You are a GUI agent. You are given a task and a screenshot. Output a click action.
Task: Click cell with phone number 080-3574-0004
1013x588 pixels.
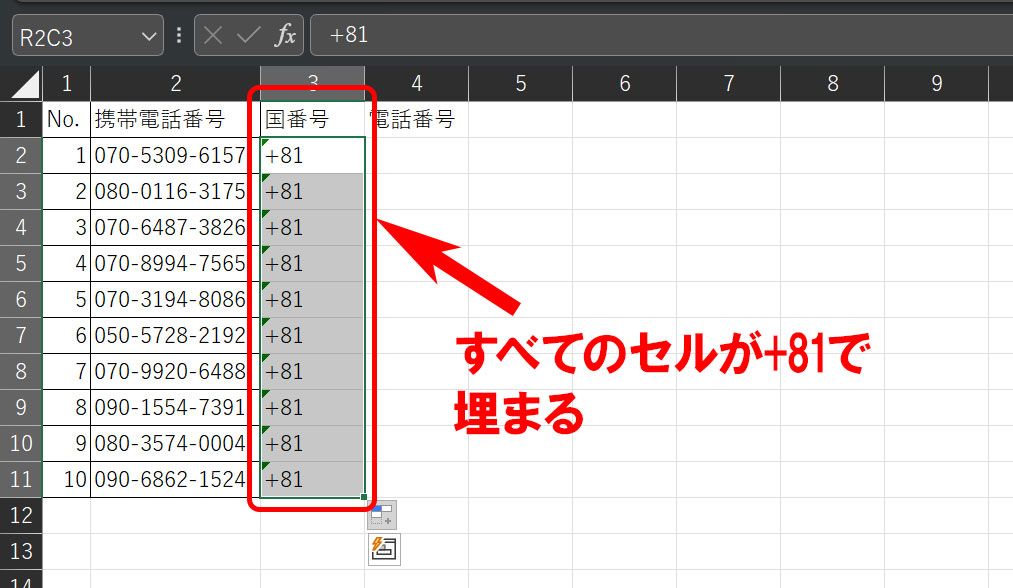176,443
